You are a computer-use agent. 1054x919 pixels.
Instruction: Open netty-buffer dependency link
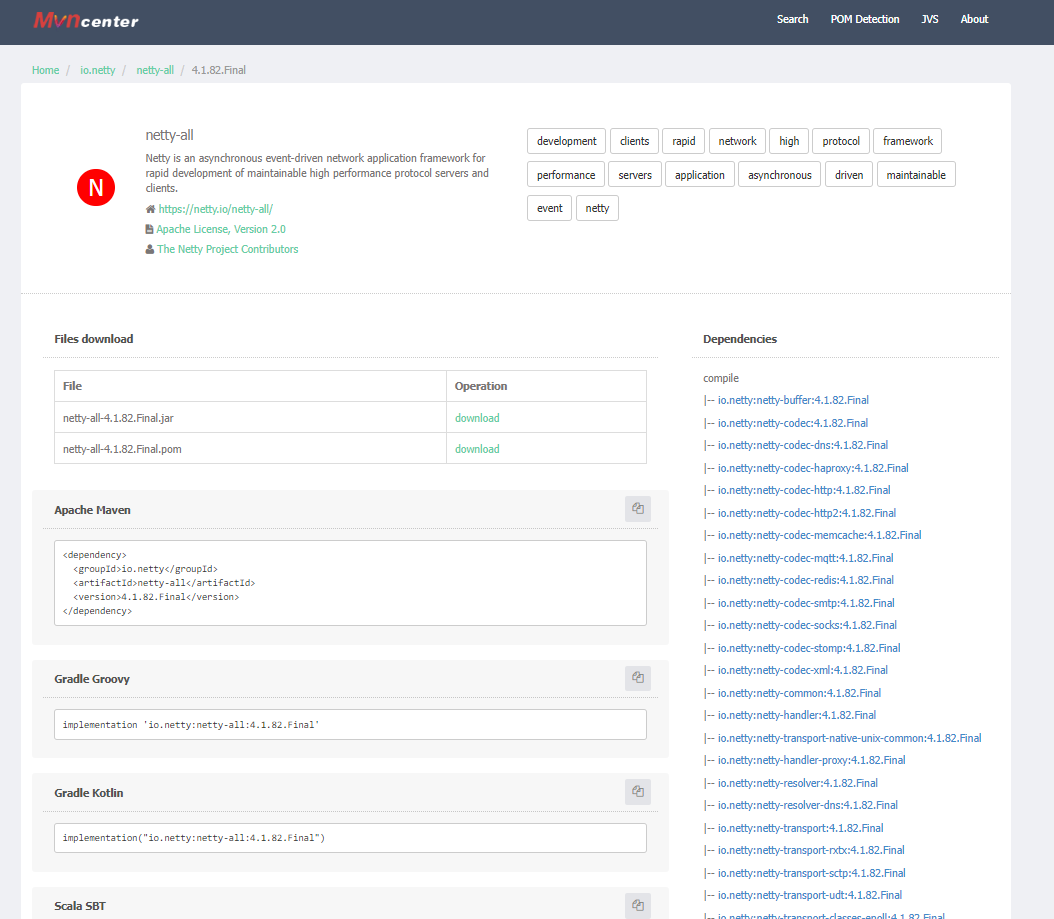pos(793,400)
